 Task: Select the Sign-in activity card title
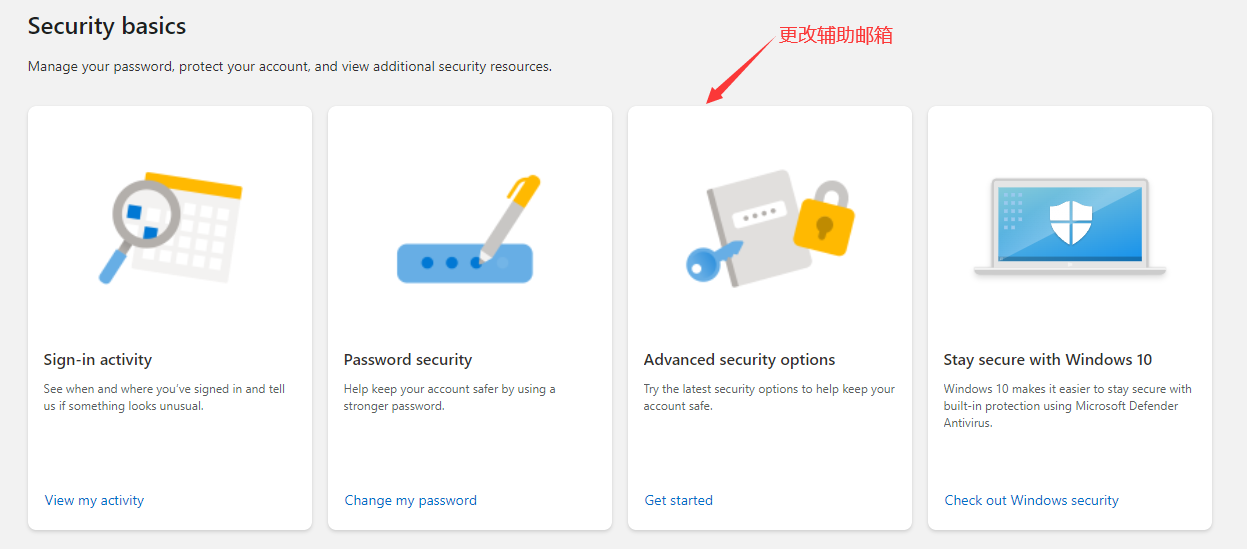click(x=98, y=360)
